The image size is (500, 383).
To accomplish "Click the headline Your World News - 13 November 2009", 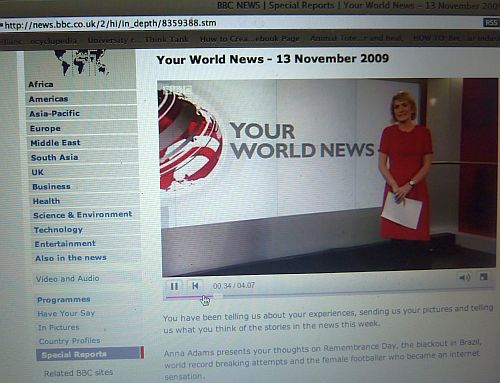I will (x=272, y=59).
